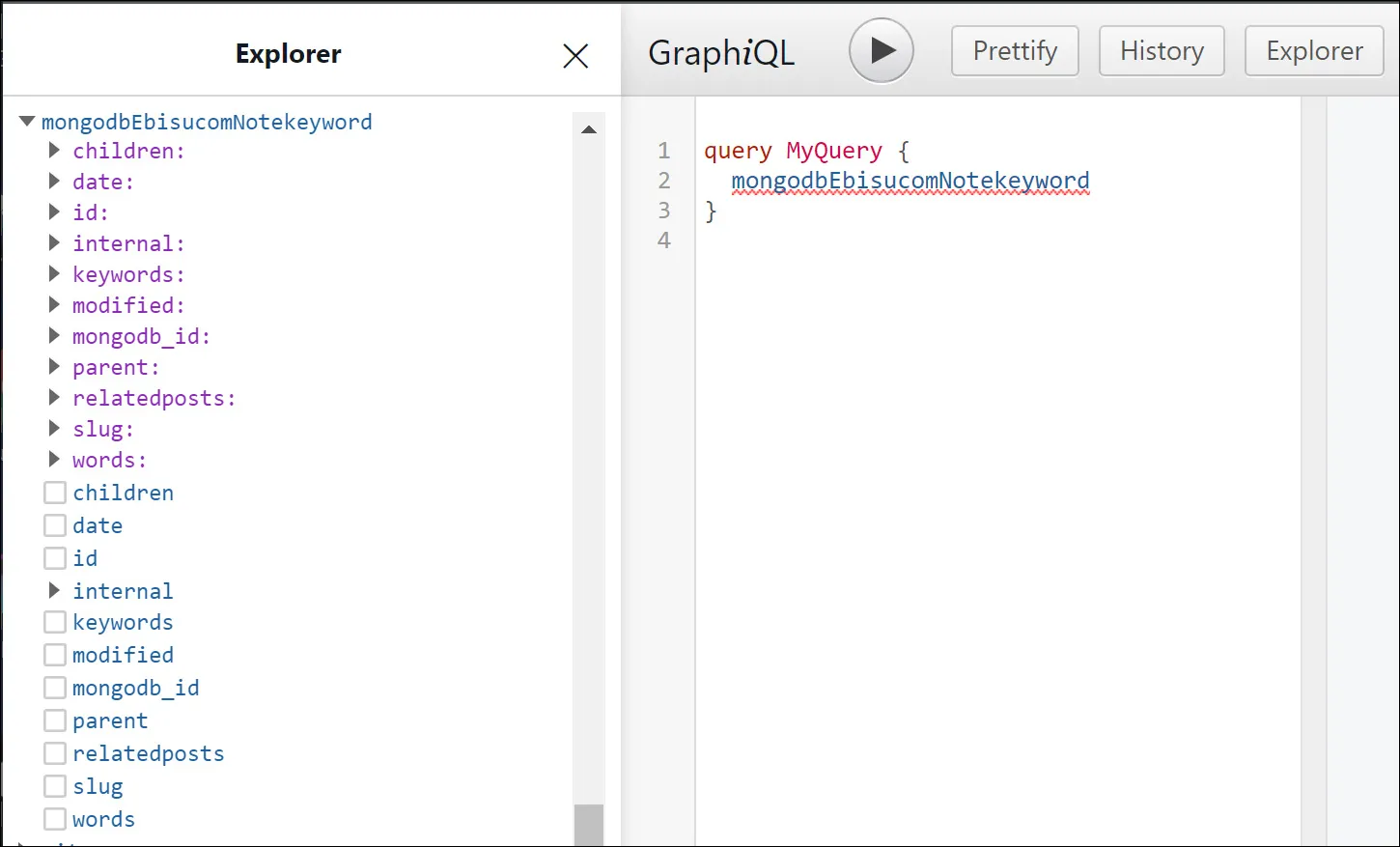Expand the keywords: argument arrow
This screenshot has height=847, width=1400.
[55, 274]
